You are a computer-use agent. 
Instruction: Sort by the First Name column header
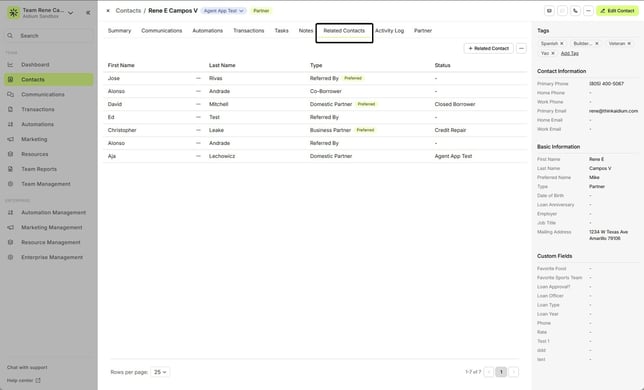click(x=121, y=65)
